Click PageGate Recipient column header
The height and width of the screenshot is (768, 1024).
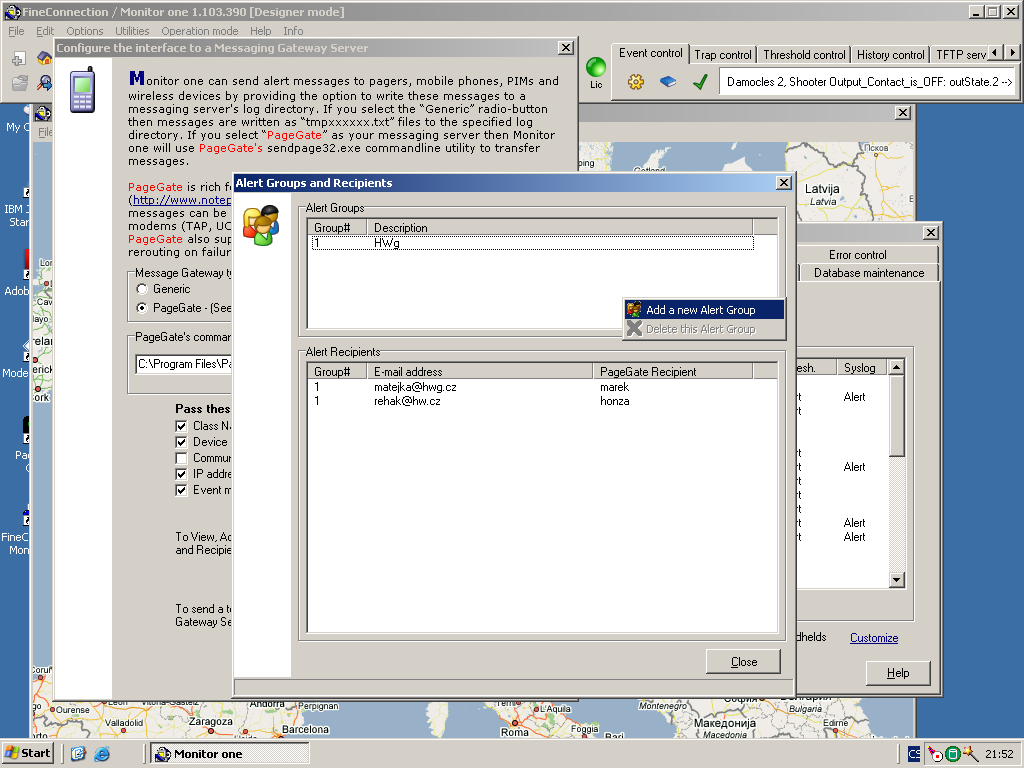coord(673,372)
